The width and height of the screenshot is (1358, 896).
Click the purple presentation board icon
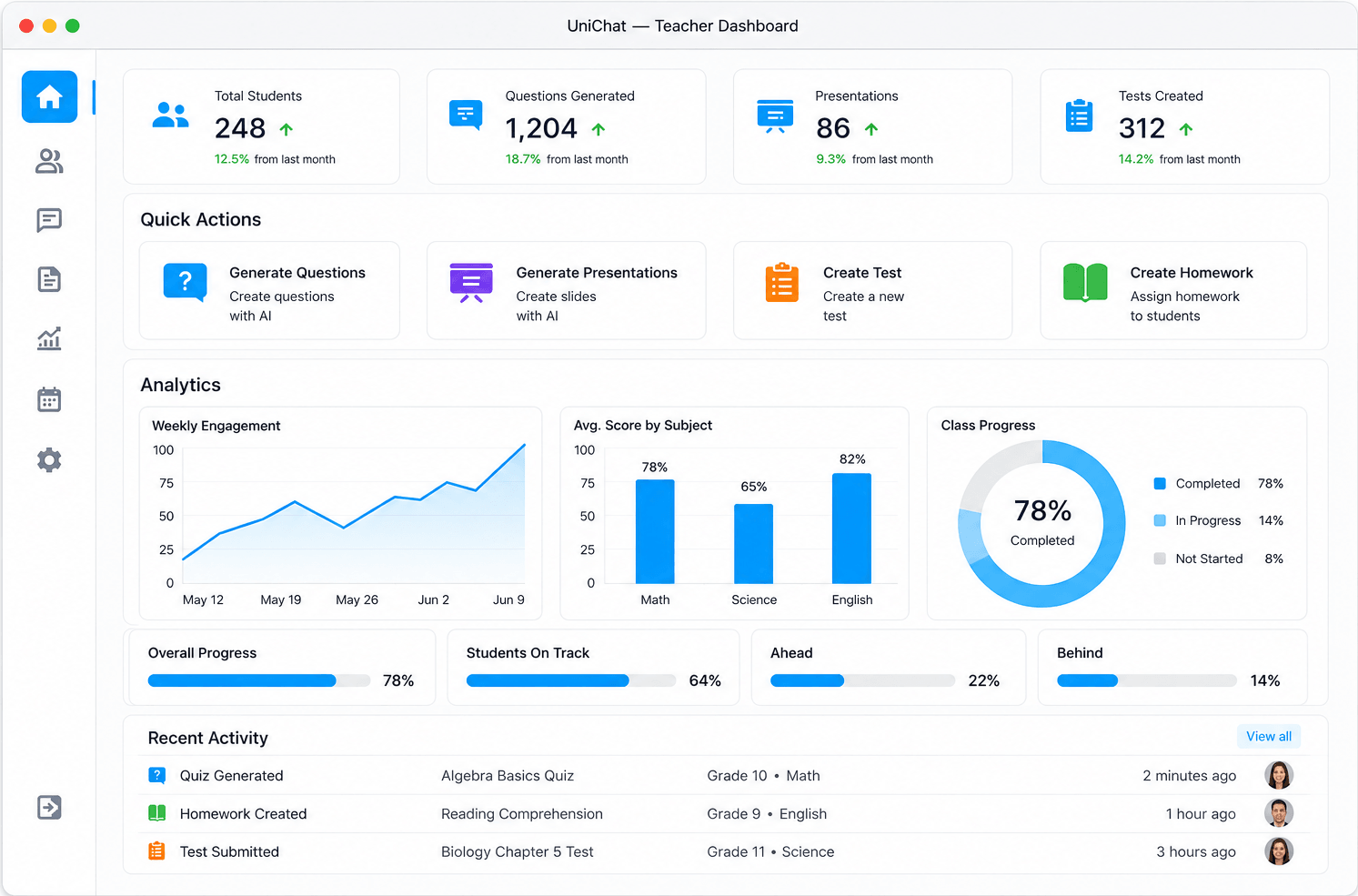(471, 283)
